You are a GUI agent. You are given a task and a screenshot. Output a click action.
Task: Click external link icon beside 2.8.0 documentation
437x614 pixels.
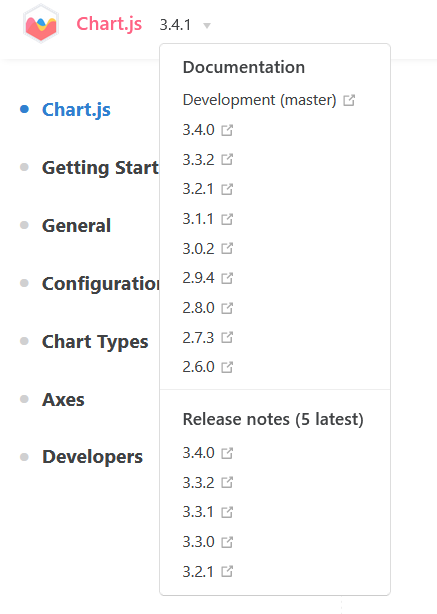(227, 308)
